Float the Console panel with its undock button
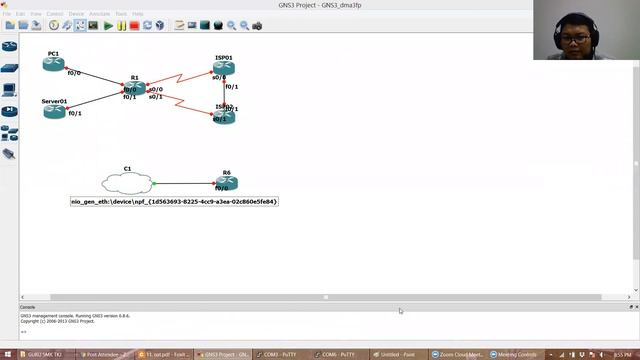640x360 pixels. coord(631,307)
